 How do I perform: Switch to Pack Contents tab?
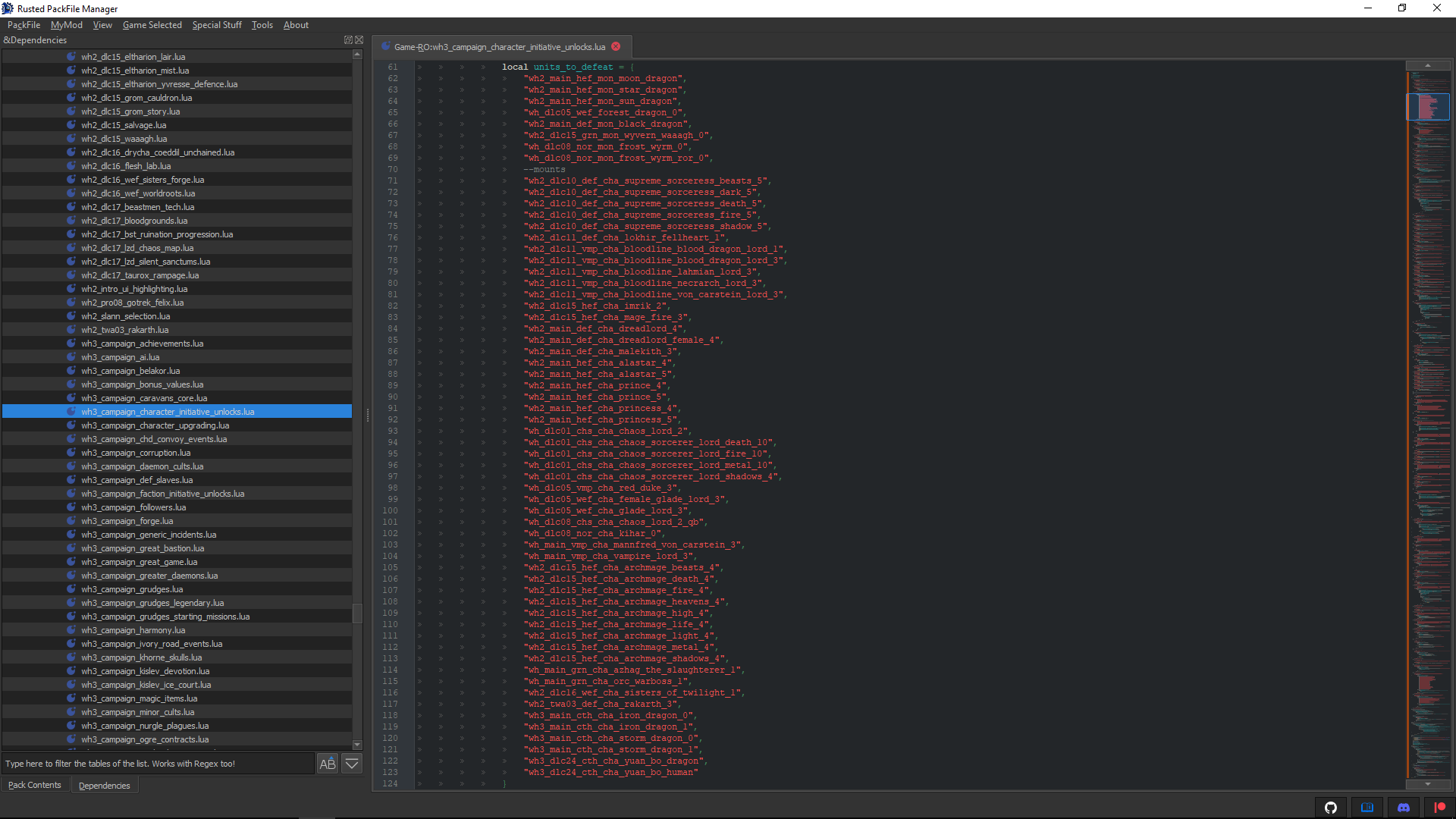click(34, 785)
